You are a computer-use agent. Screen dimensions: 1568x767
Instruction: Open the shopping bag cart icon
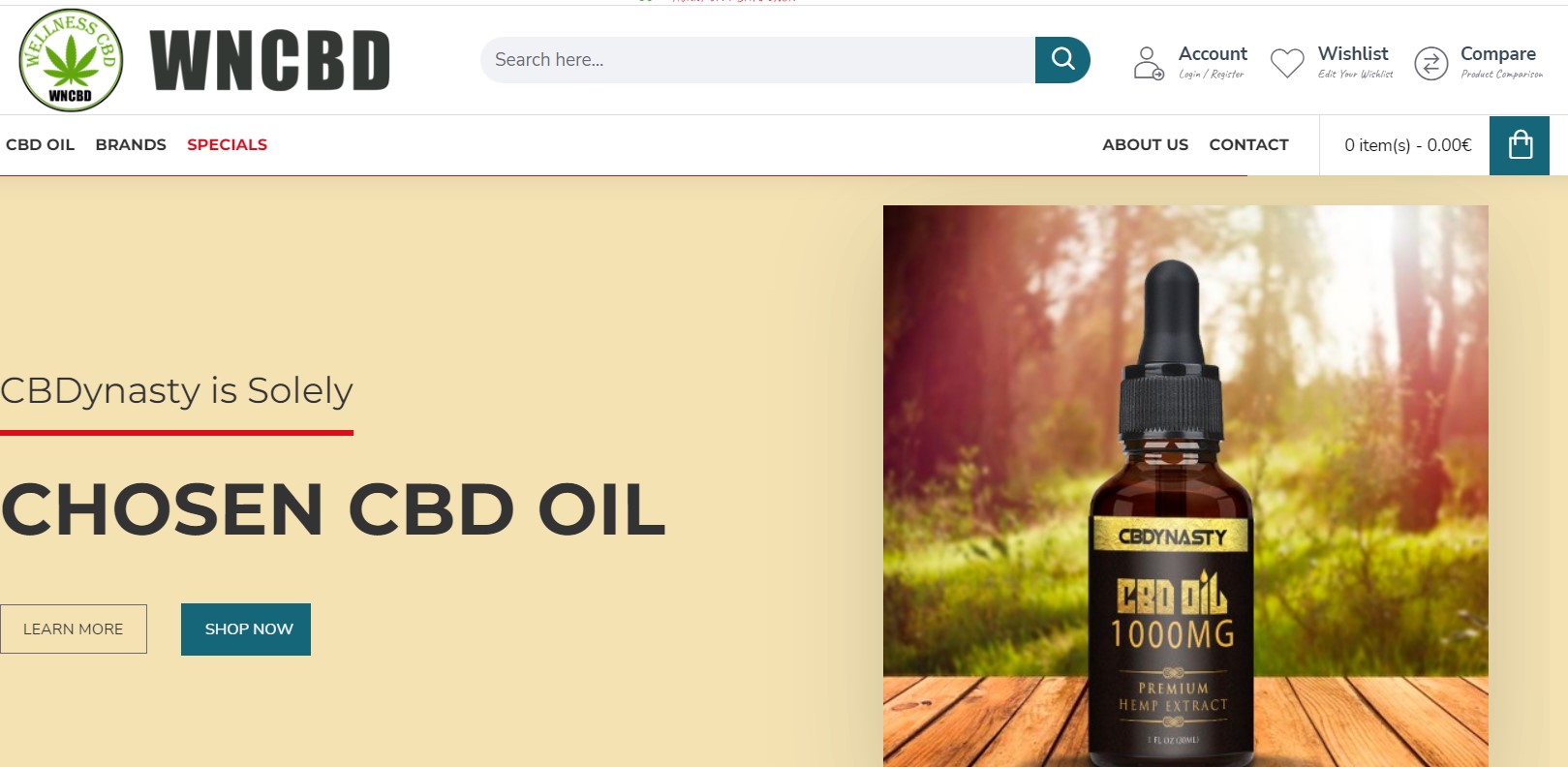tap(1520, 145)
